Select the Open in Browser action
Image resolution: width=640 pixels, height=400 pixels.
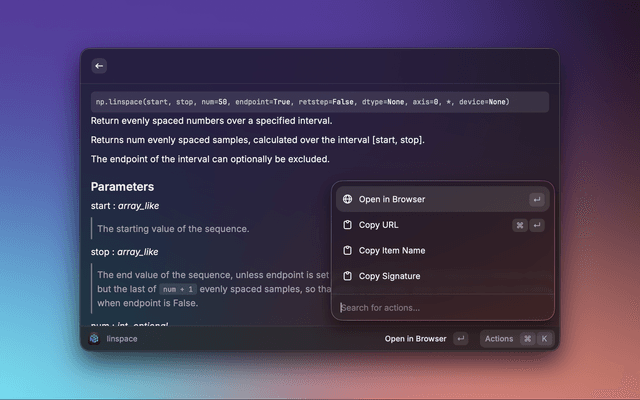392,199
